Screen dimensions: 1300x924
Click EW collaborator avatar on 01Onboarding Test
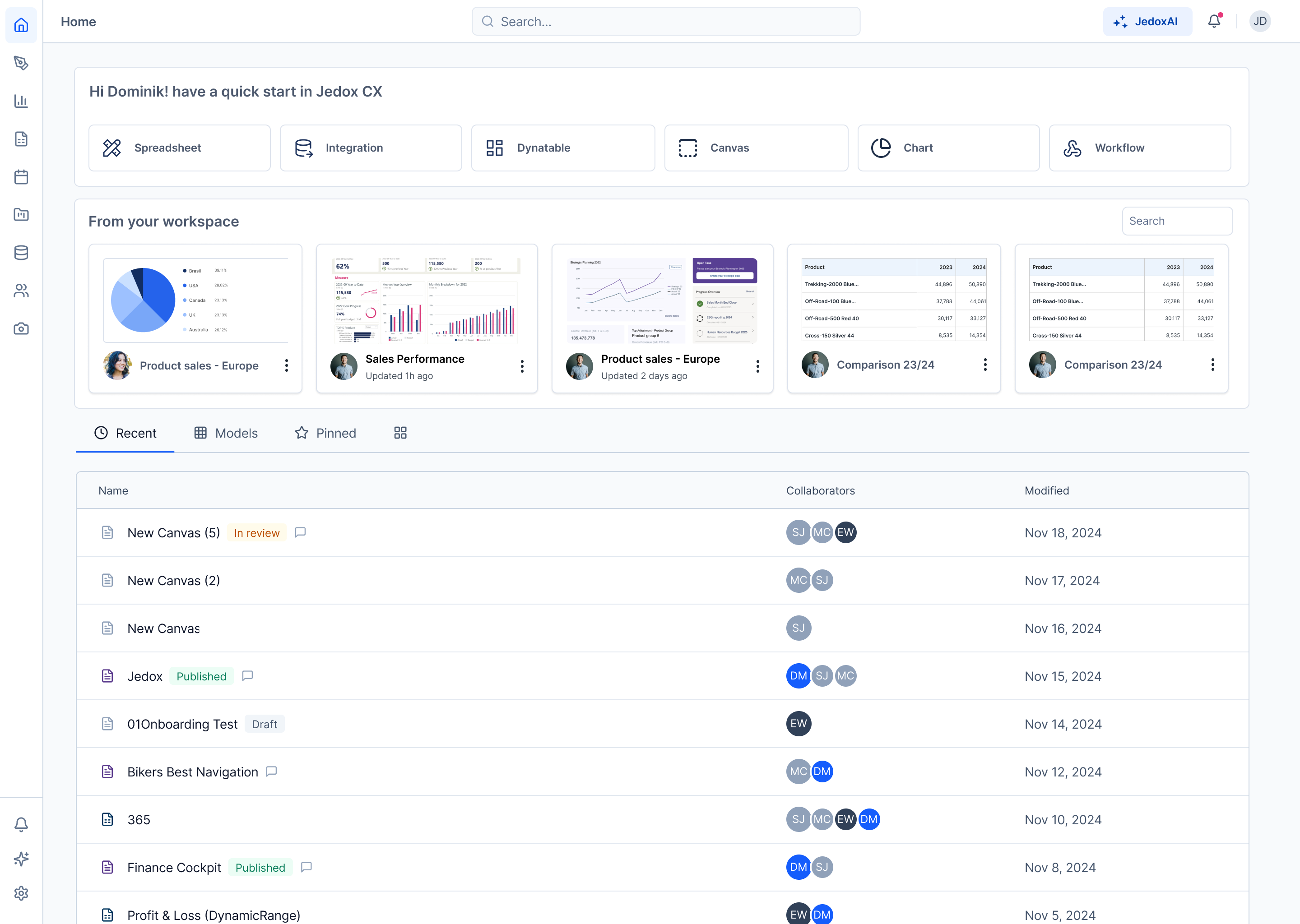(799, 724)
